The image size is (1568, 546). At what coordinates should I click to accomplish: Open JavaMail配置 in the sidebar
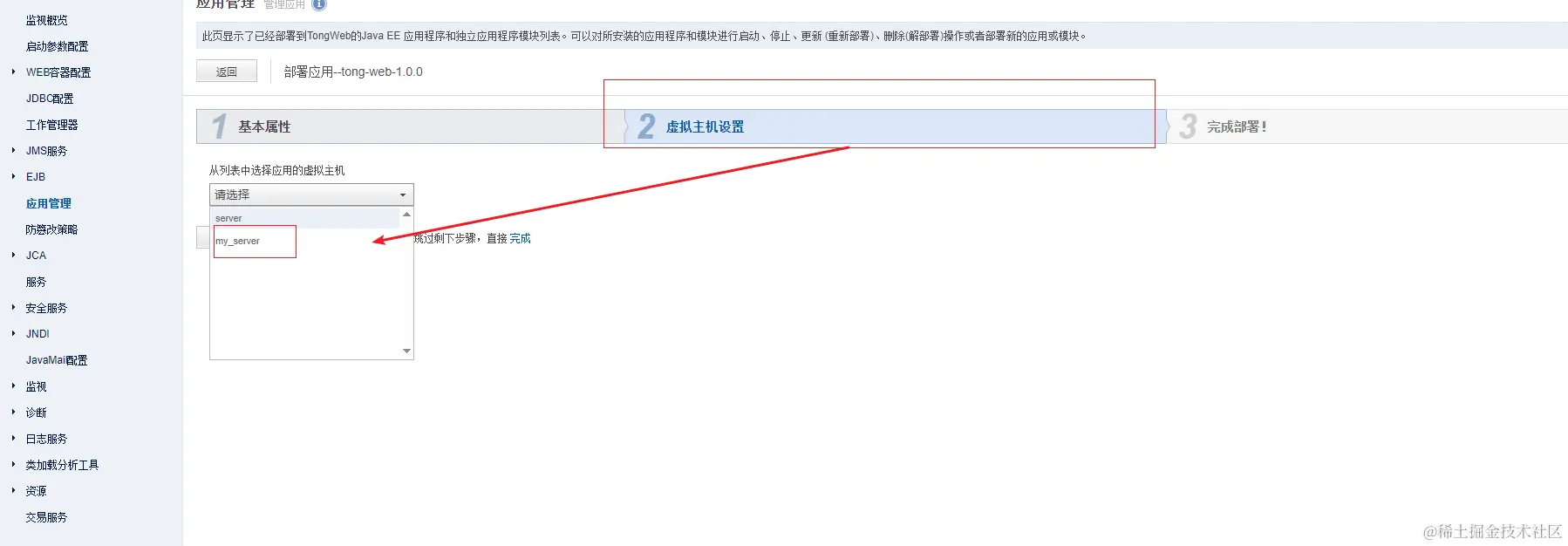pos(57,360)
